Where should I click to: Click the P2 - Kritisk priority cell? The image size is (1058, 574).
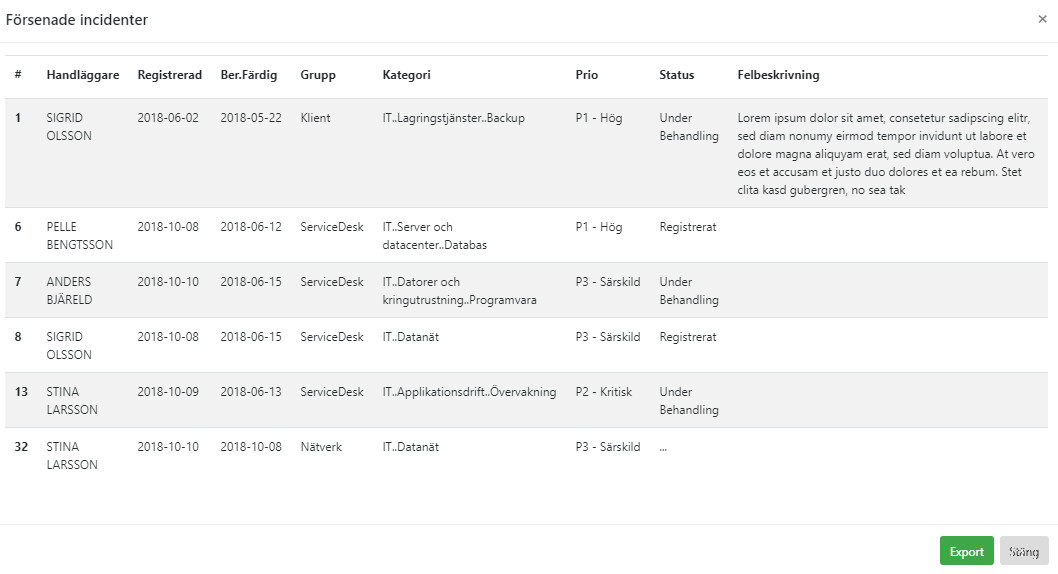pyautogui.click(x=603, y=392)
